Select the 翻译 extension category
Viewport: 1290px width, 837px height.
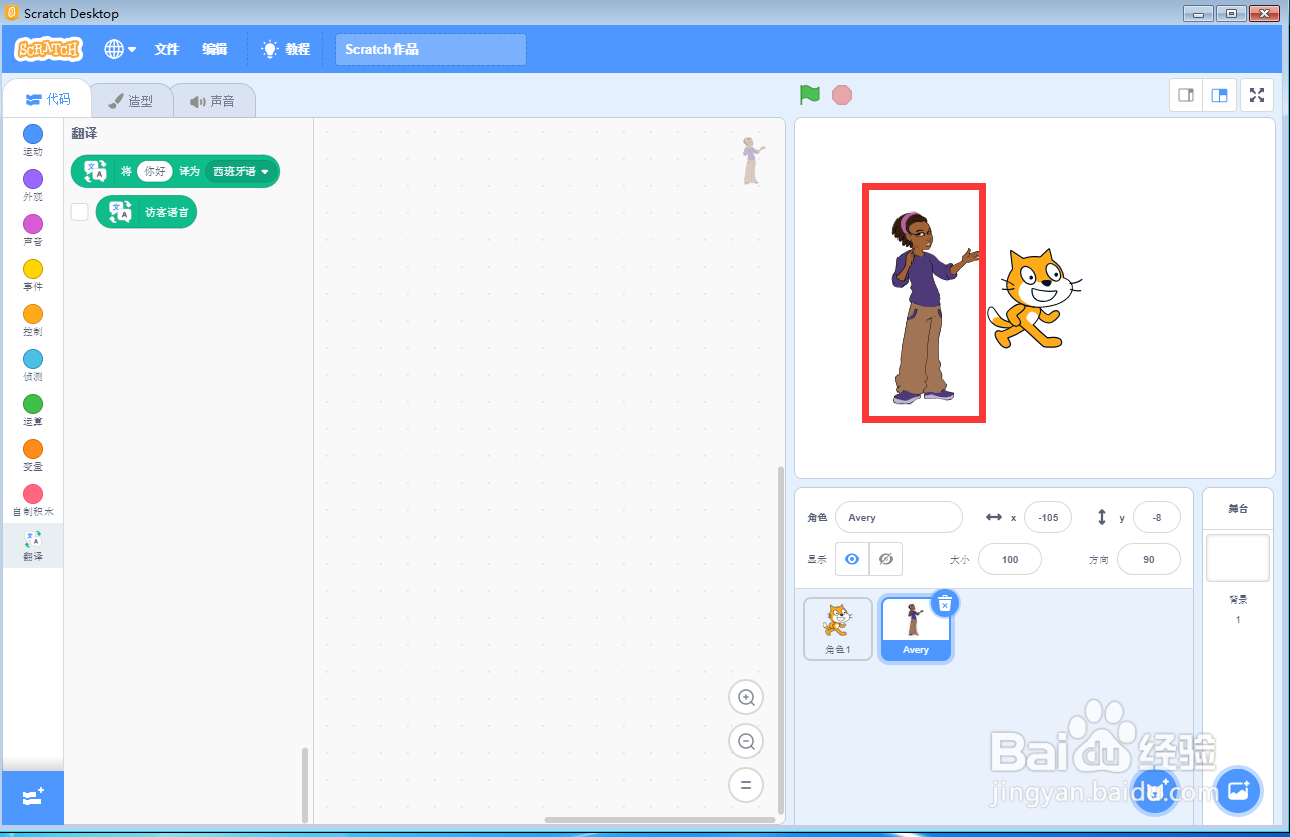[x=33, y=546]
